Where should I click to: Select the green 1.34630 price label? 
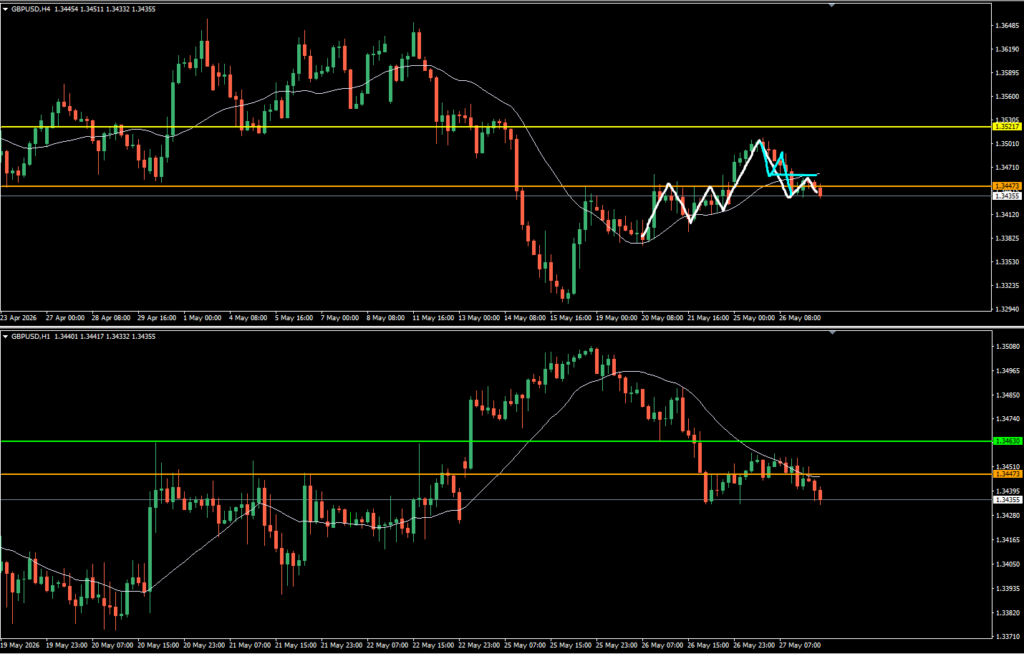(x=1006, y=442)
